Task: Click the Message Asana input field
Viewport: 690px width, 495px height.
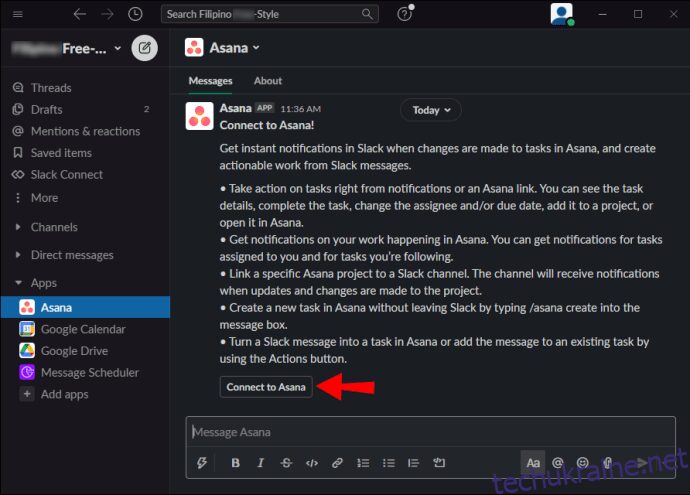Action: coord(430,432)
